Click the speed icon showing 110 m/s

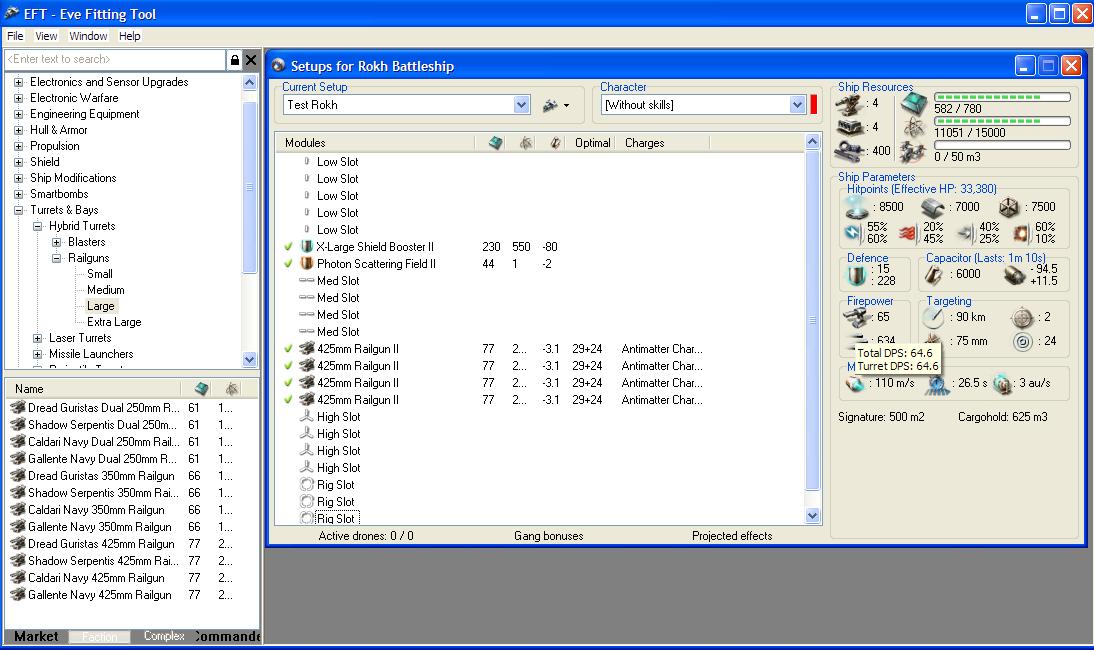pyautogui.click(x=855, y=384)
